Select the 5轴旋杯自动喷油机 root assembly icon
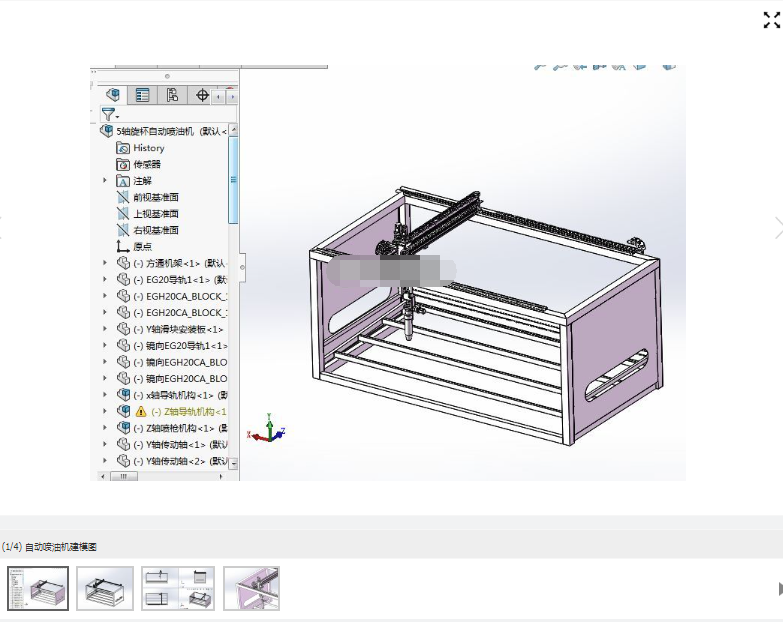Image resolution: width=783 pixels, height=622 pixels. point(106,131)
